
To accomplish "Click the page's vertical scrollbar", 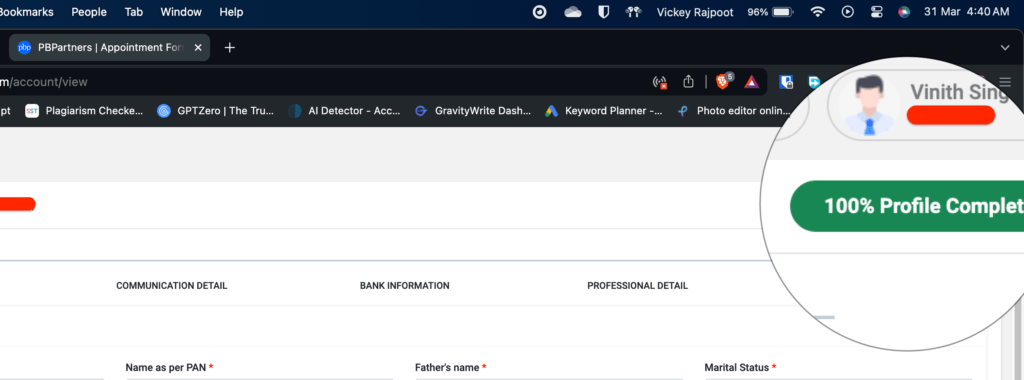I will (1017, 340).
